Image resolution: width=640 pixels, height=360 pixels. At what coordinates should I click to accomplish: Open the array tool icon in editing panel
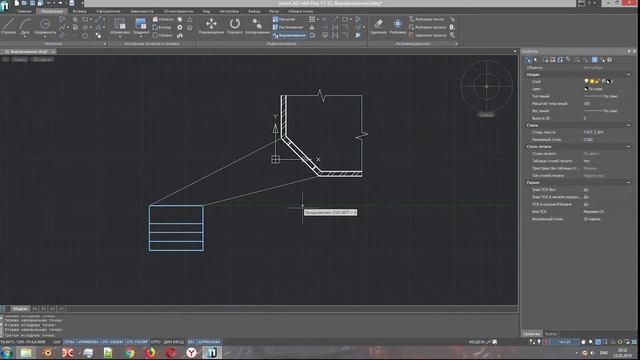click(x=312, y=19)
